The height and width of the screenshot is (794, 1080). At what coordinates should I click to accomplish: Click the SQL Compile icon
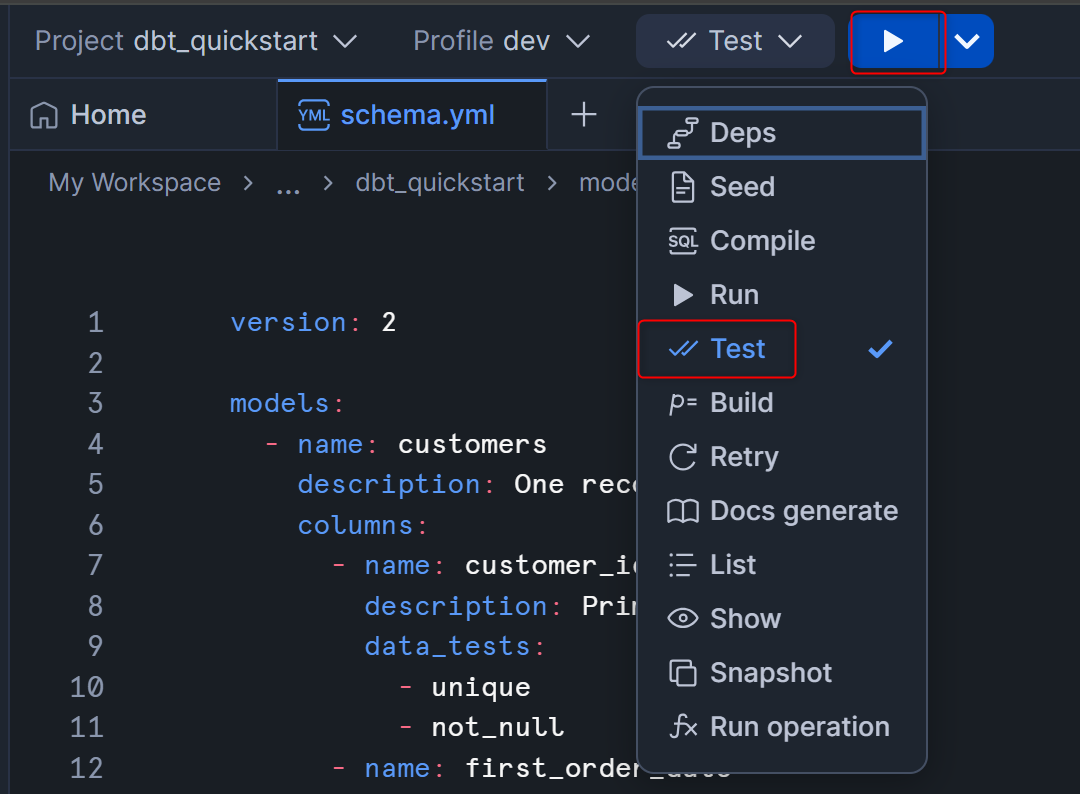(x=683, y=241)
